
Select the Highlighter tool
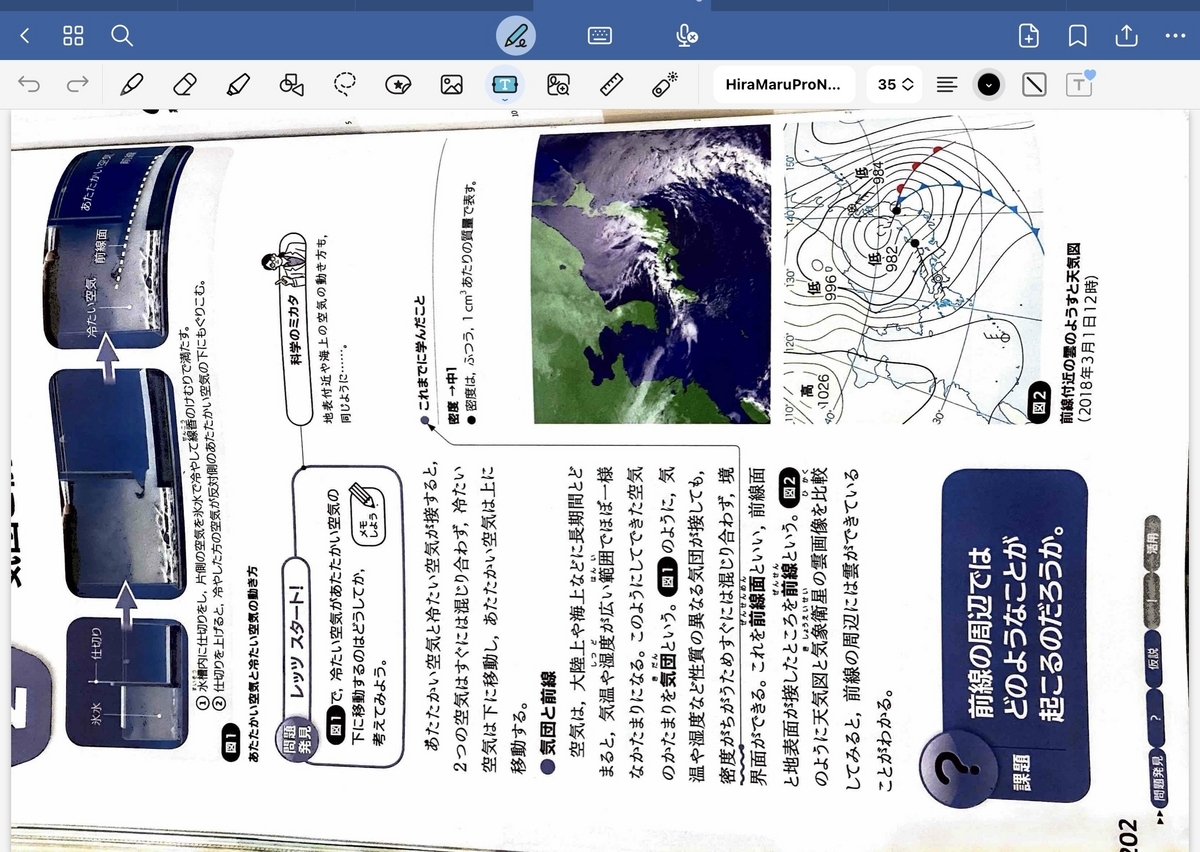237,85
